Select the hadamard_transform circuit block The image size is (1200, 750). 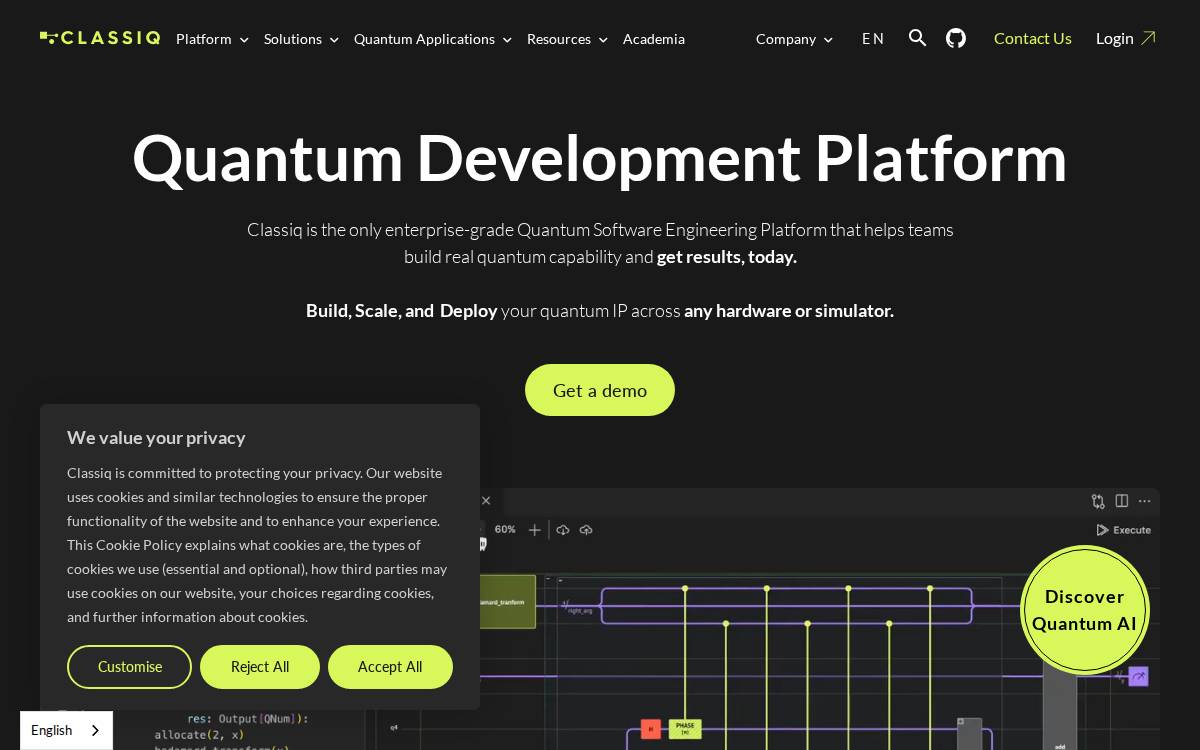[507, 602]
